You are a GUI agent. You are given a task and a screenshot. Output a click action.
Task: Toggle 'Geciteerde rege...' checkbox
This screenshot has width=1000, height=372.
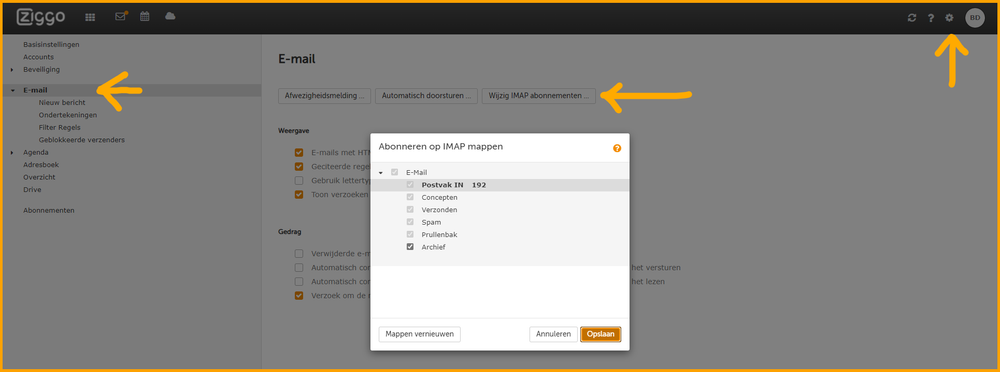click(298, 167)
